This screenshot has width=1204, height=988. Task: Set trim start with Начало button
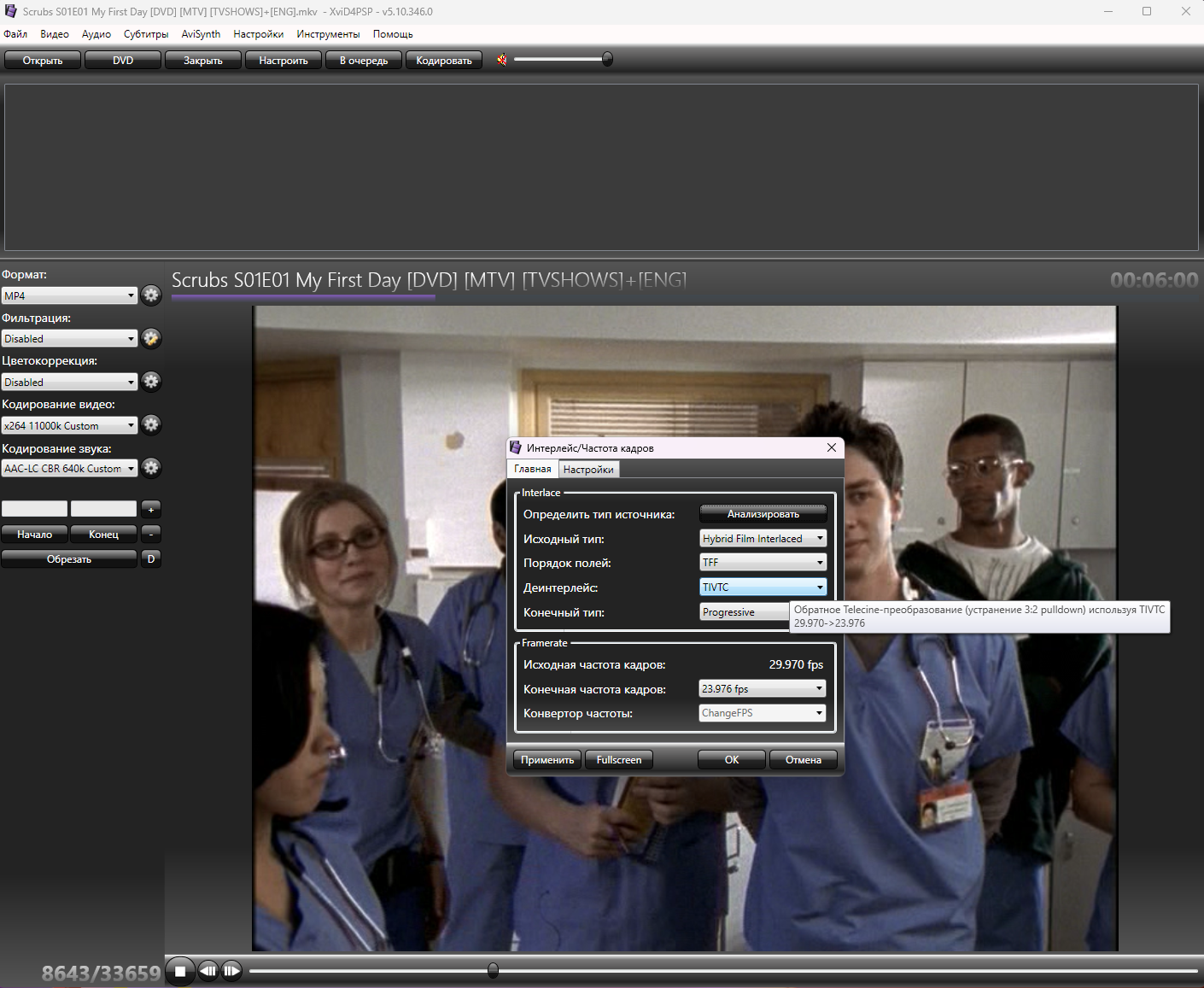tap(35, 535)
